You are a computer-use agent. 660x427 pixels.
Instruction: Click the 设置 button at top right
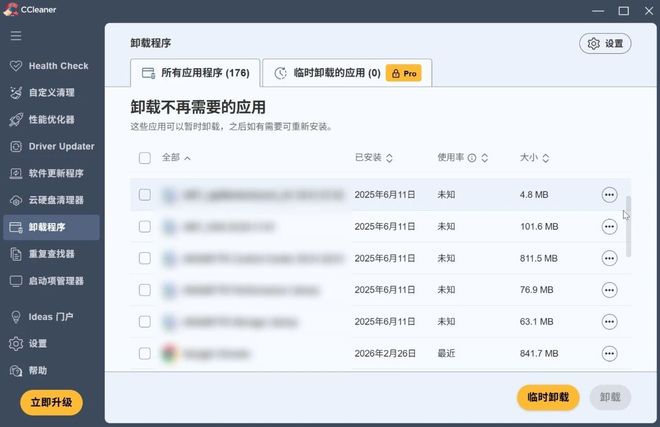(x=605, y=43)
